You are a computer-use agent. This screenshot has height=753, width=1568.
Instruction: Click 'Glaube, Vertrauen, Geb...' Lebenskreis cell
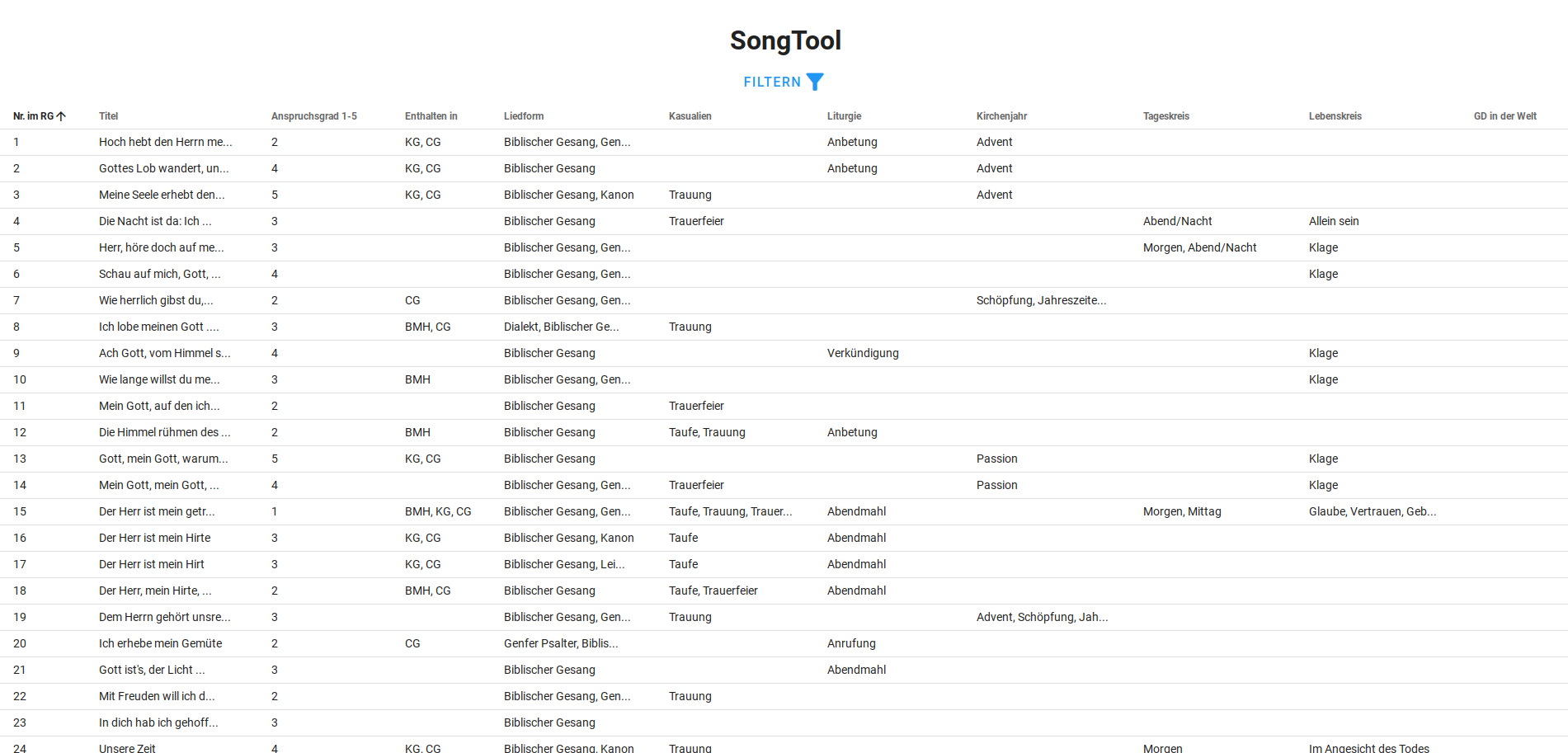click(1373, 511)
